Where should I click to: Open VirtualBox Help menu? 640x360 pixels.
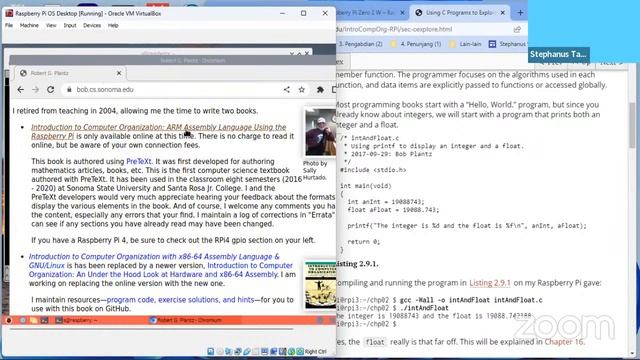pos(113,25)
